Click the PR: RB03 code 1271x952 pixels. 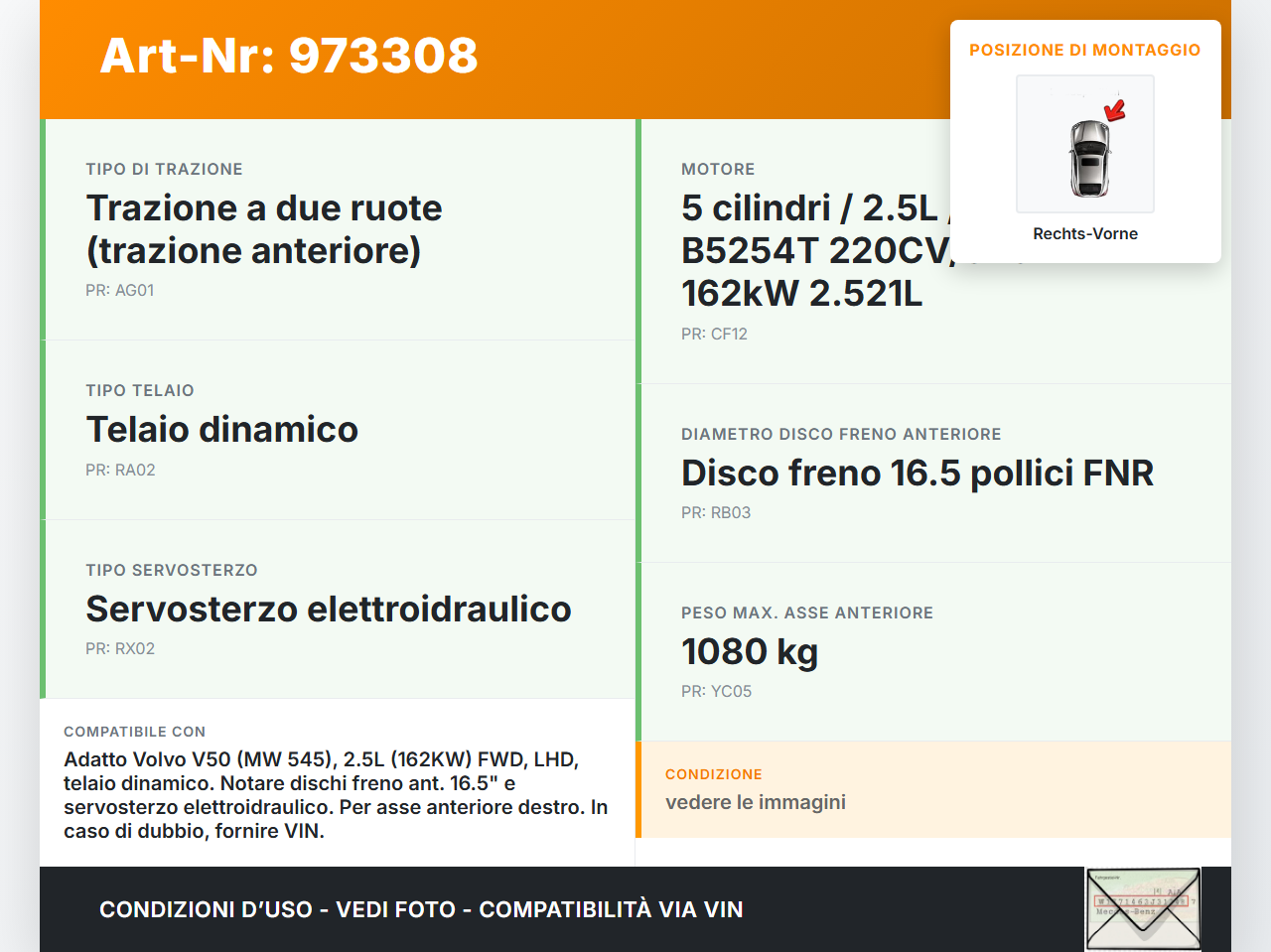point(715,512)
